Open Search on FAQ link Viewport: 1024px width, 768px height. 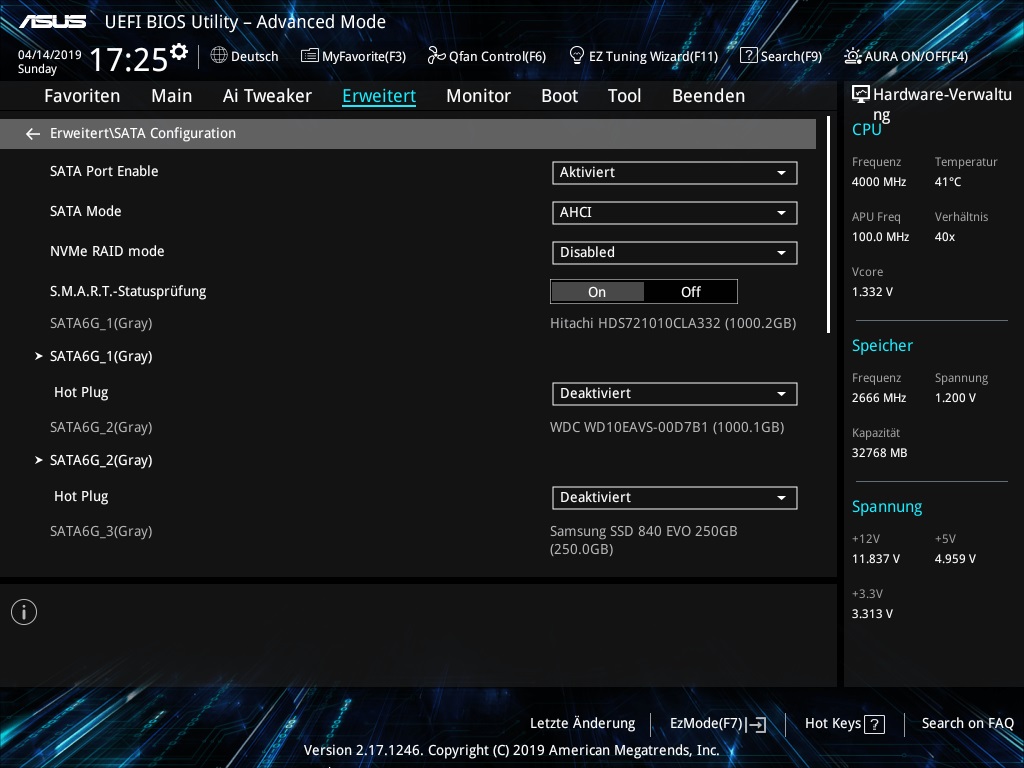tap(967, 724)
